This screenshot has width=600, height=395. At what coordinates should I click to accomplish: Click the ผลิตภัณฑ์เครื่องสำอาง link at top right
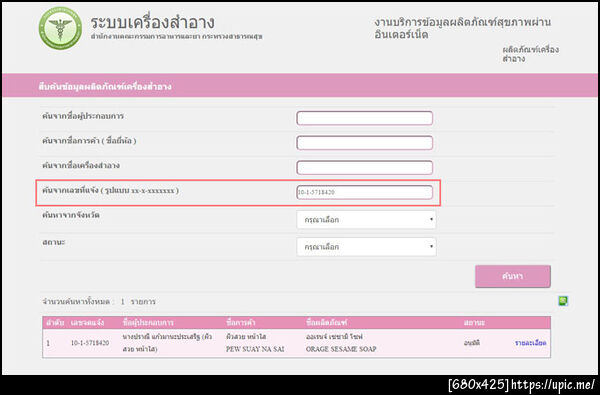(x=530, y=54)
